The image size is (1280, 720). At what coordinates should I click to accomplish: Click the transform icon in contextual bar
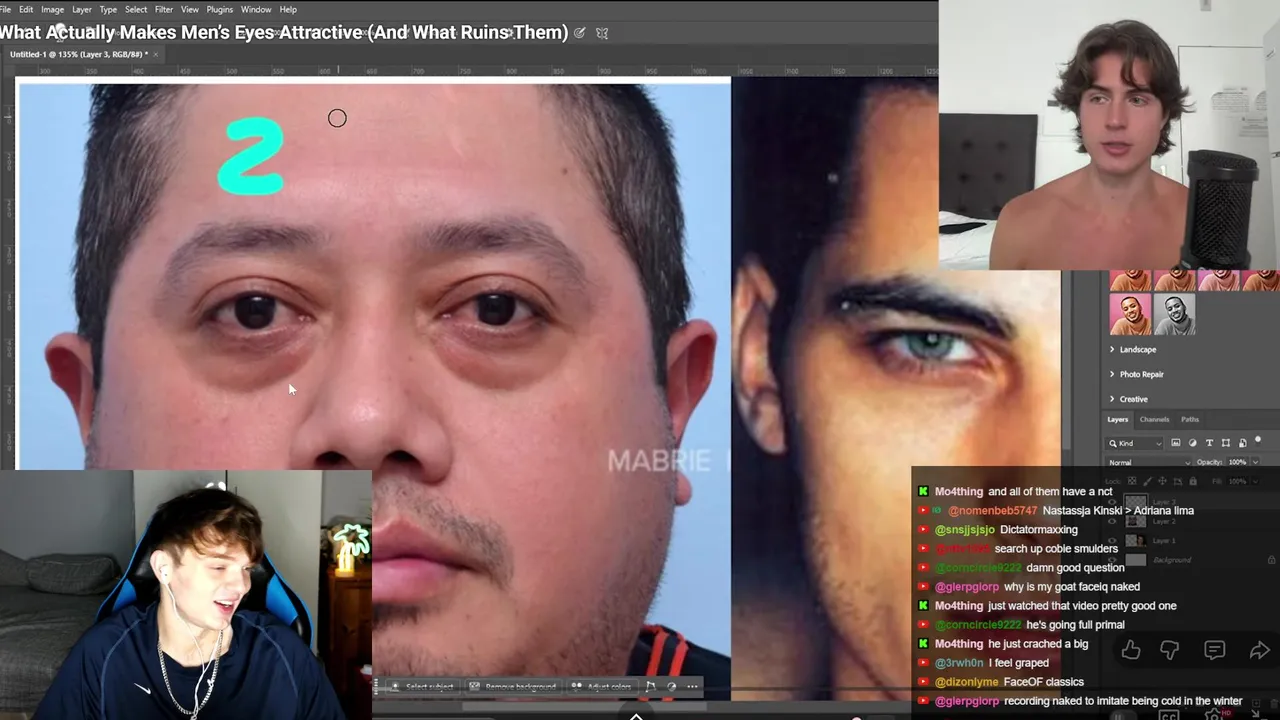click(x=651, y=687)
